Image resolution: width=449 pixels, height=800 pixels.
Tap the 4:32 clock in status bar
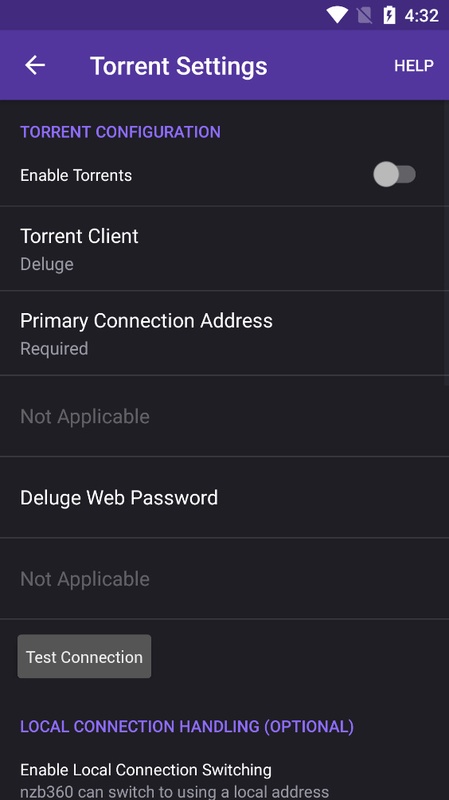click(421, 15)
